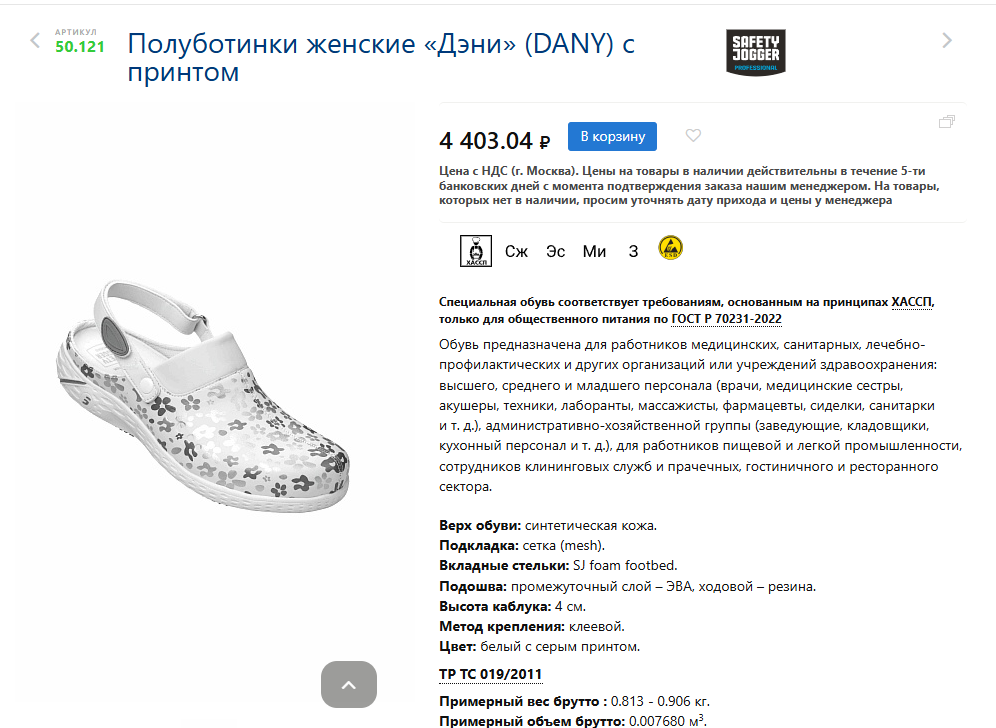Open the Safety Jogger brand logo
996x728 pixels.
(755, 53)
